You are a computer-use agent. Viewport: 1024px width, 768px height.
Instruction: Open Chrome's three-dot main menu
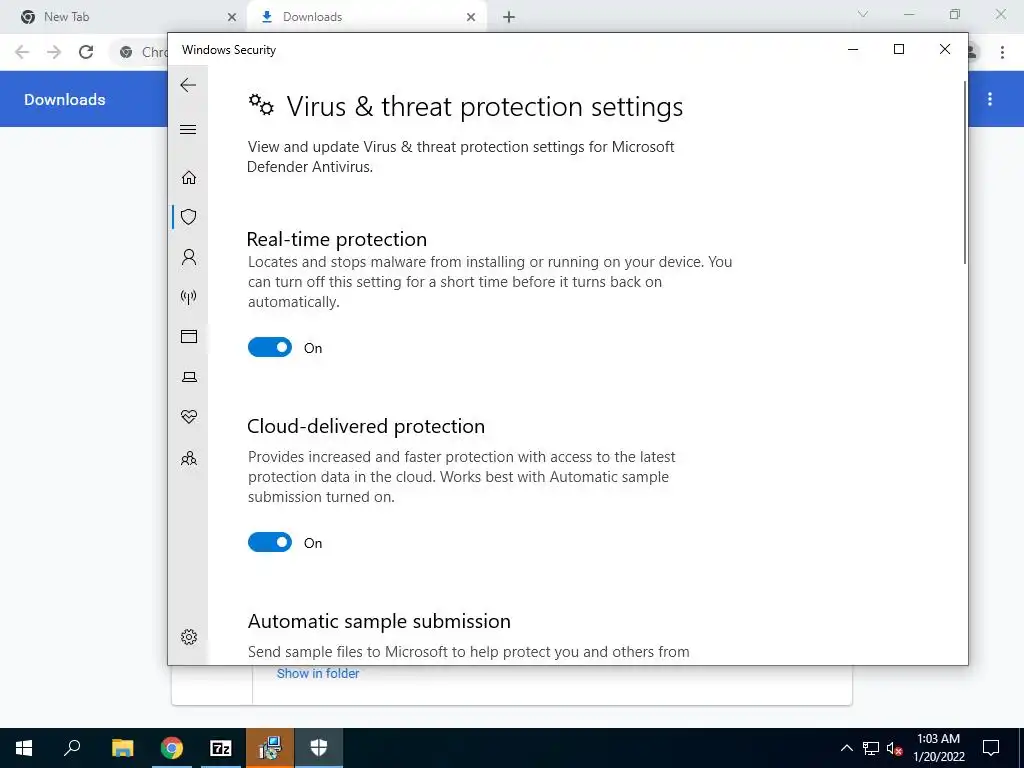tap(1002, 52)
